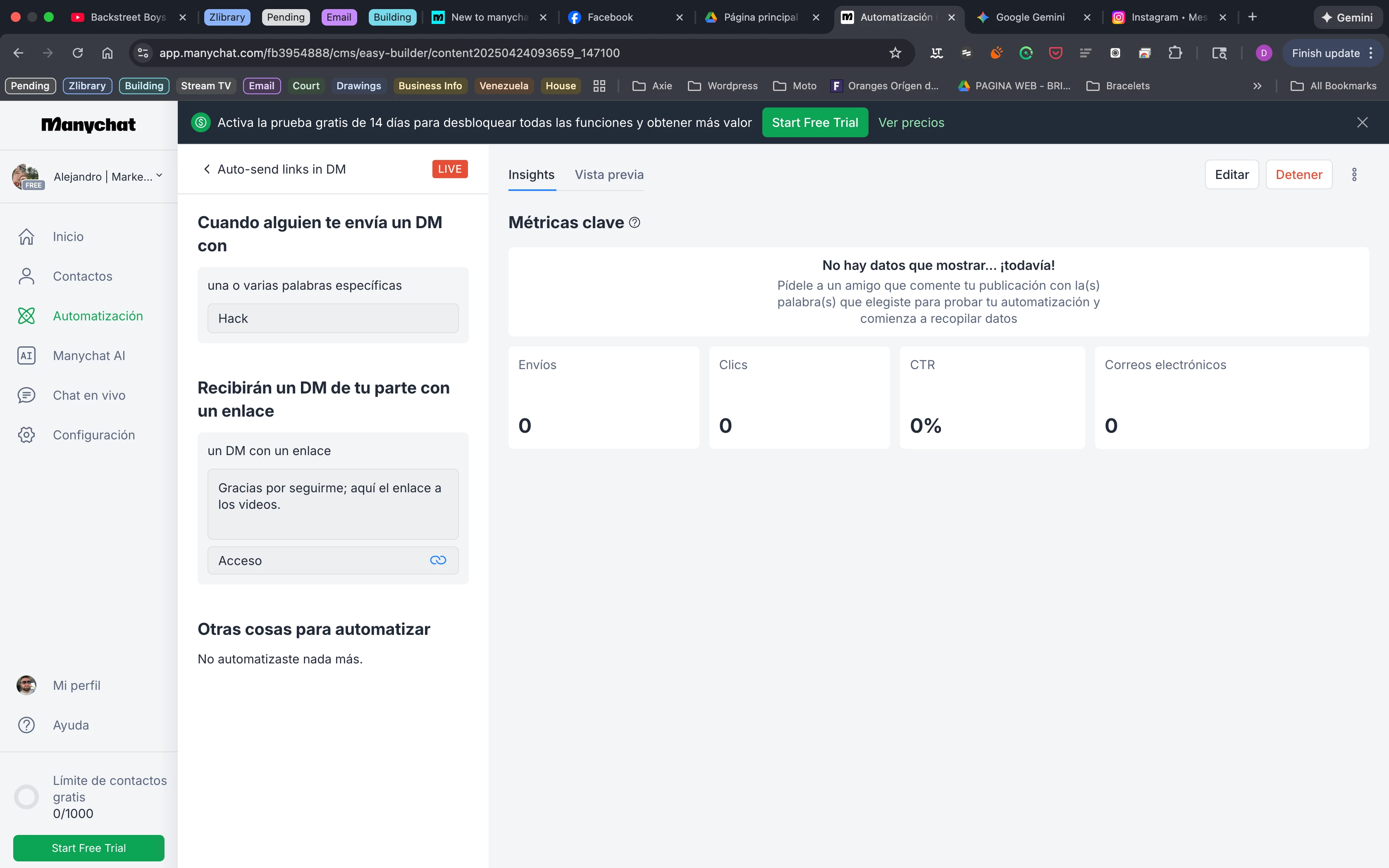Viewport: 1389px width, 868px height.
Task: Select the Insights tab
Action: tap(531, 174)
